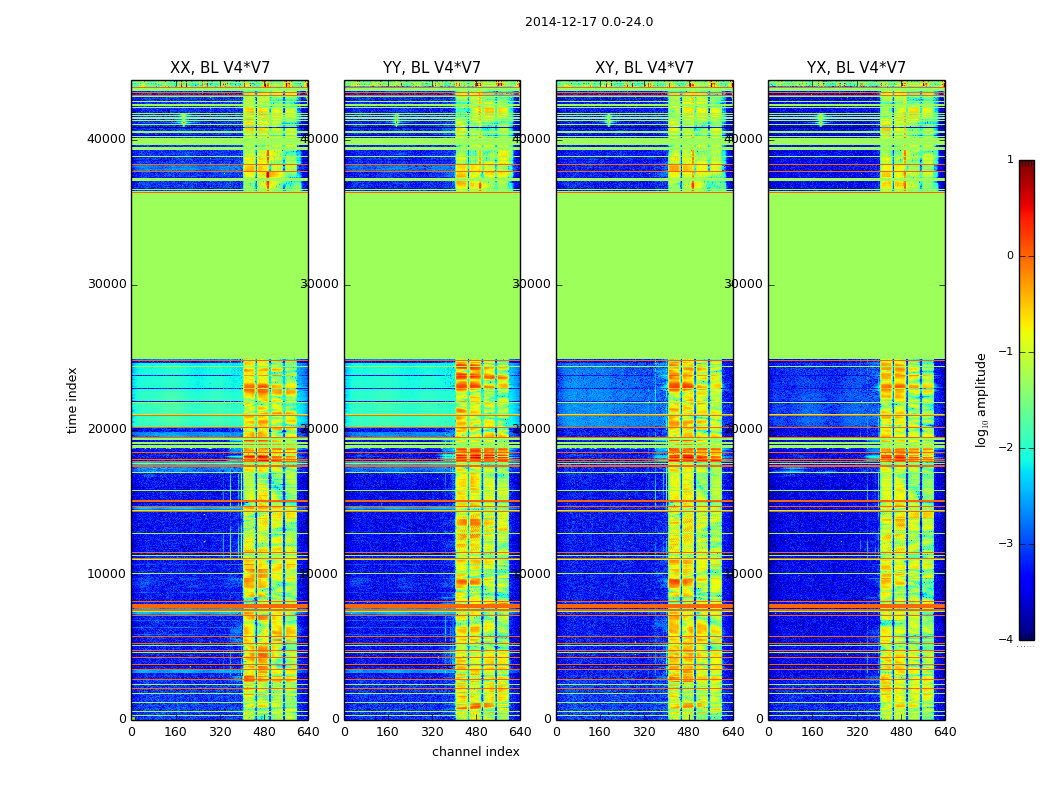This screenshot has height=800, width=1050.
Task: Click the YY, BL V4*V7 plot title
Action: click(x=432, y=68)
